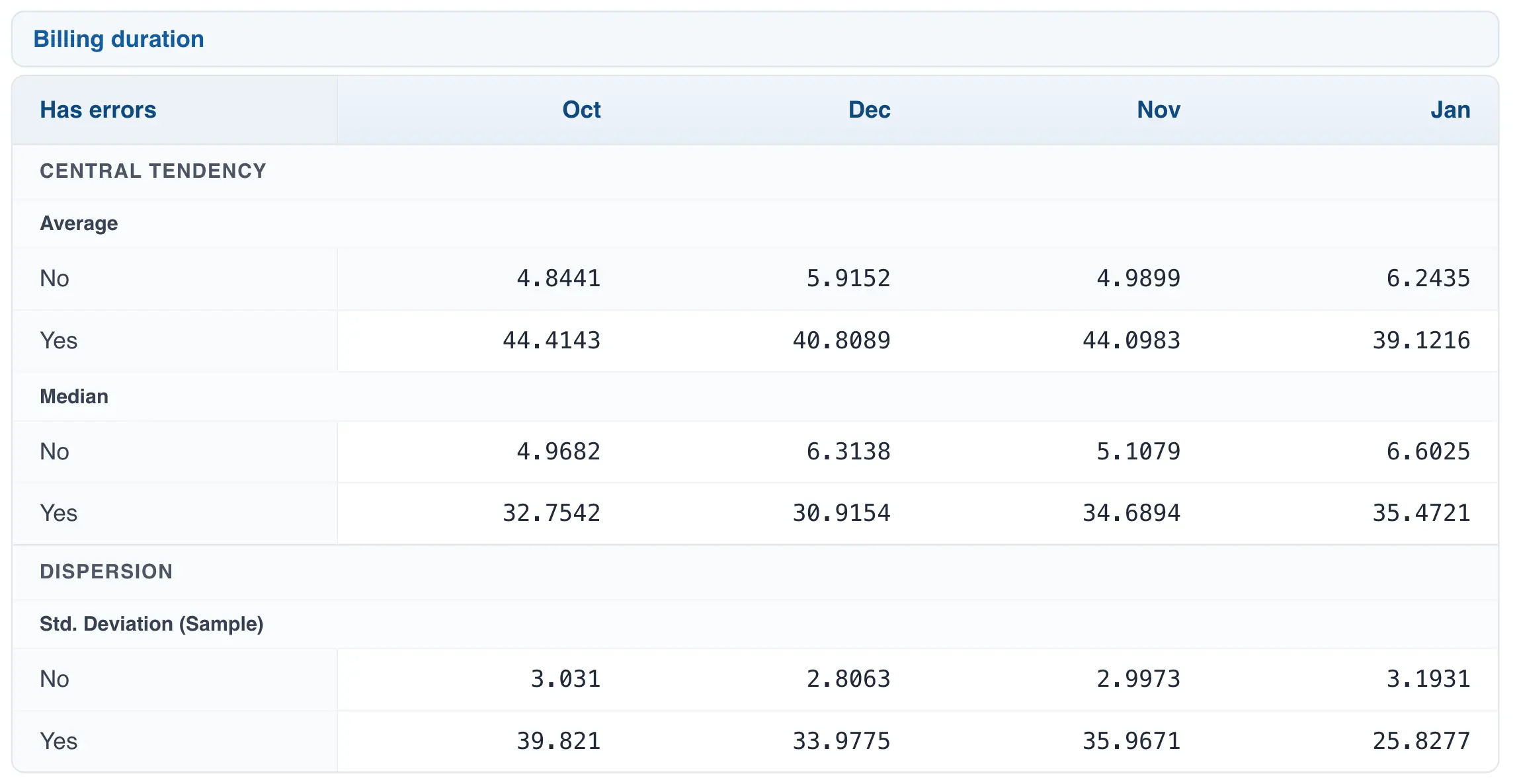Viewport: 1517px width, 784px height.
Task: Click Std. Deviation Oct value 39.821
Action: (x=559, y=741)
